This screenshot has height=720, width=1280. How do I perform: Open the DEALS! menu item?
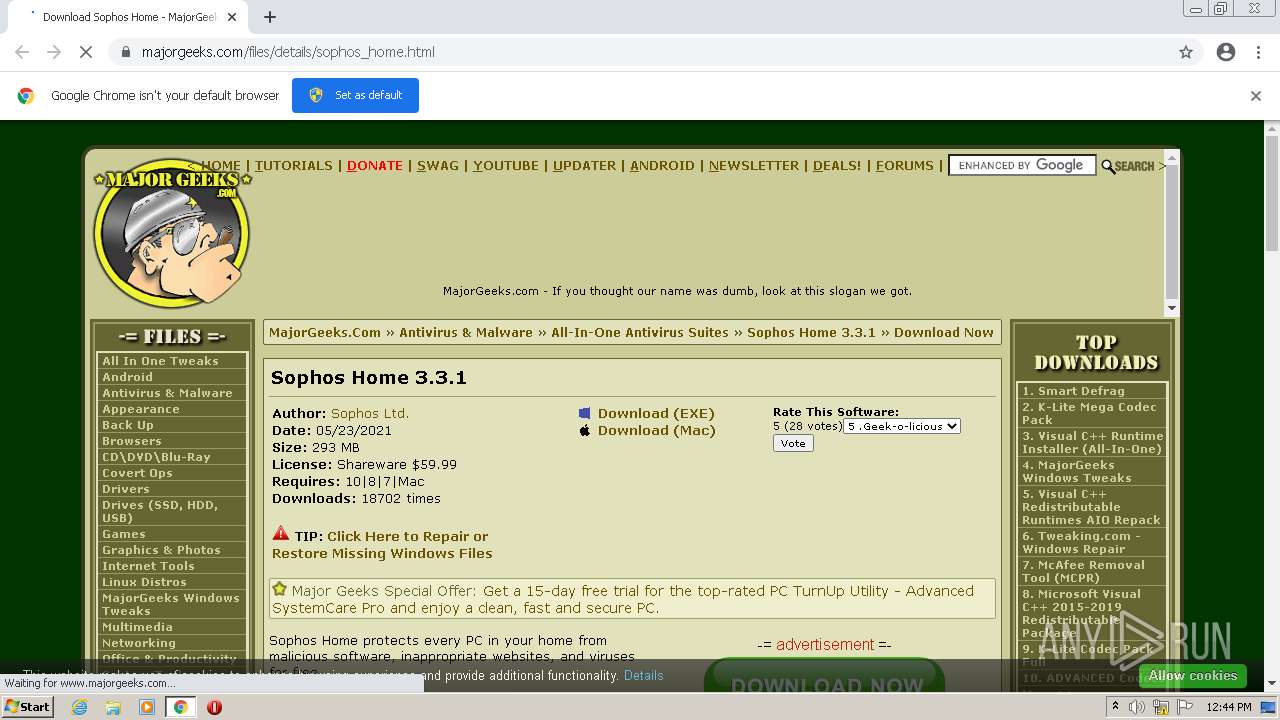pyautogui.click(x=837, y=166)
